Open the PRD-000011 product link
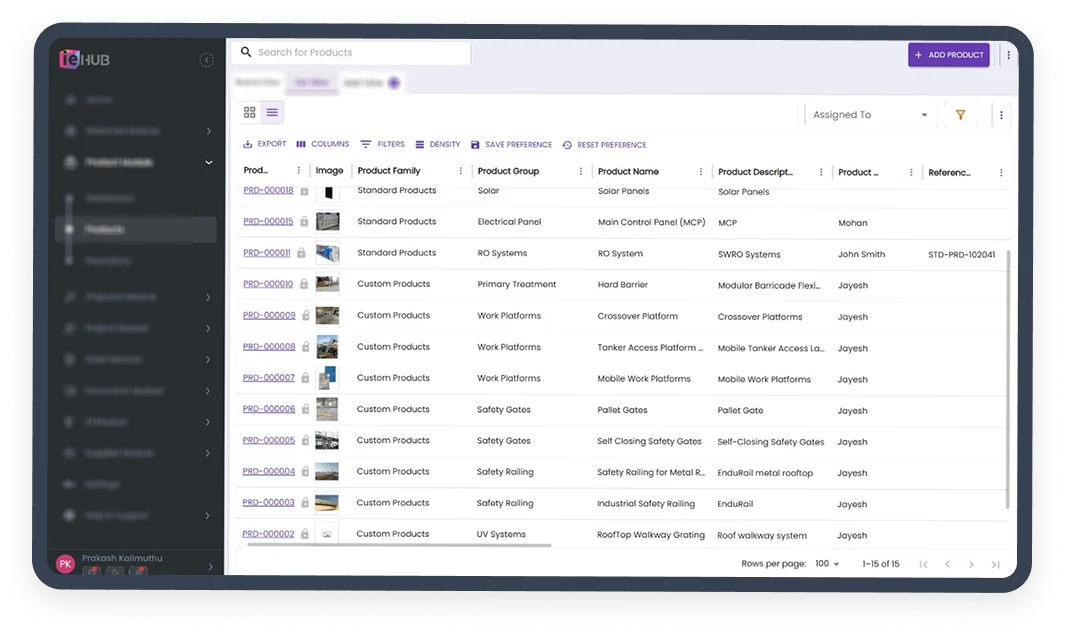1066x635 pixels. pyautogui.click(x=267, y=253)
